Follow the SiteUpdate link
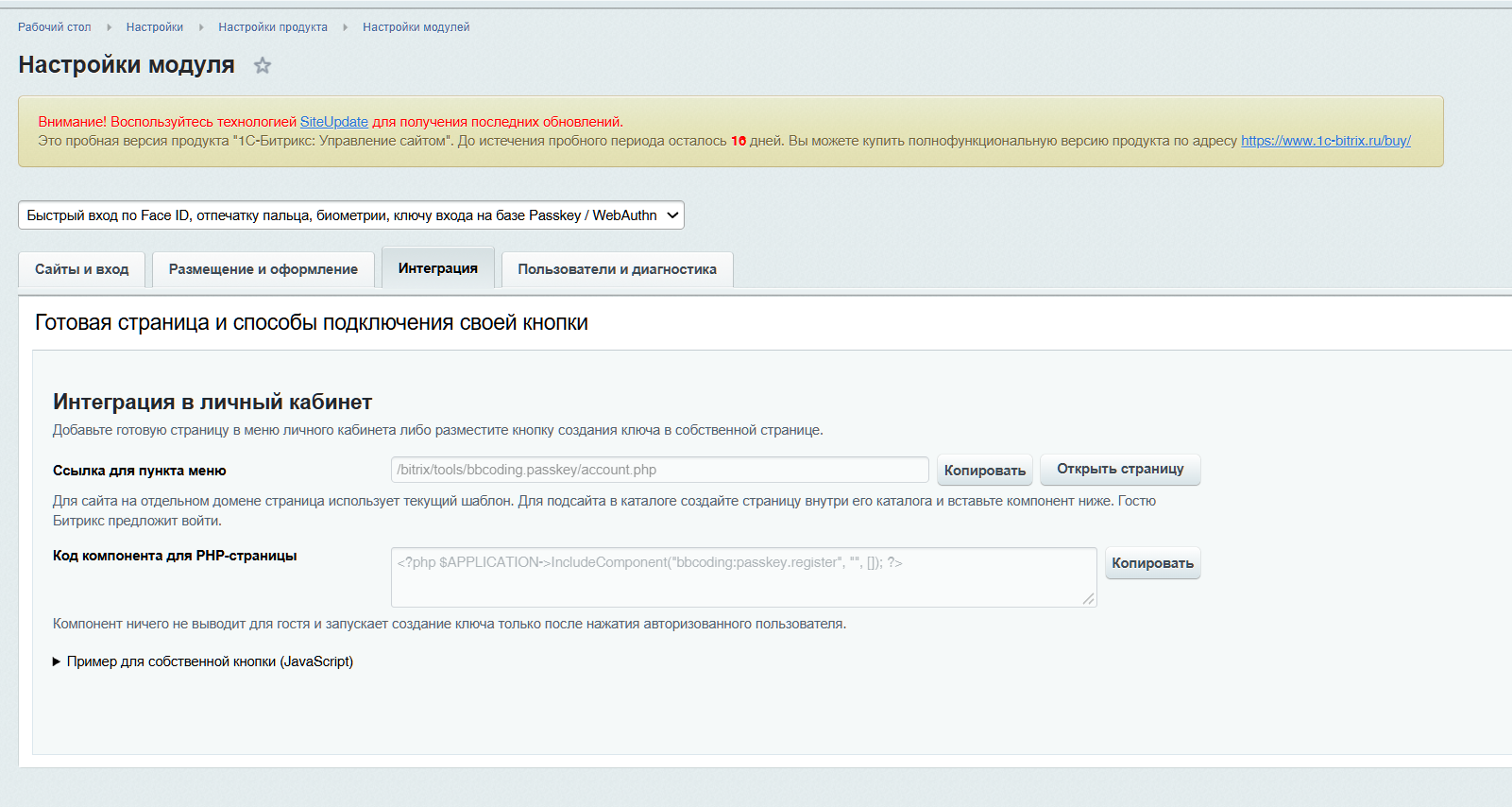The width and height of the screenshot is (1512, 807). coord(334,122)
